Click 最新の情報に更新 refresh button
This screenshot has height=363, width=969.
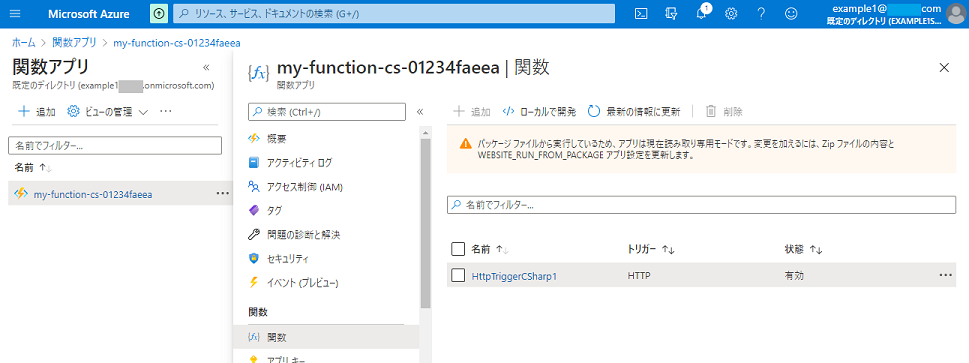633,111
